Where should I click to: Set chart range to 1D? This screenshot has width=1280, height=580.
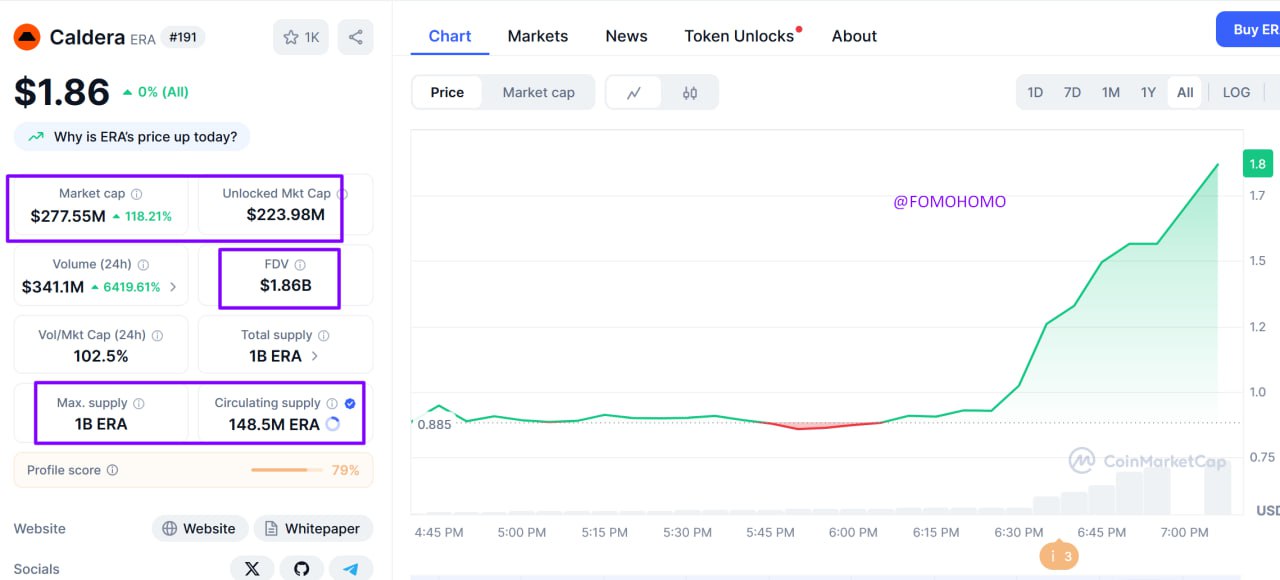(x=1035, y=92)
